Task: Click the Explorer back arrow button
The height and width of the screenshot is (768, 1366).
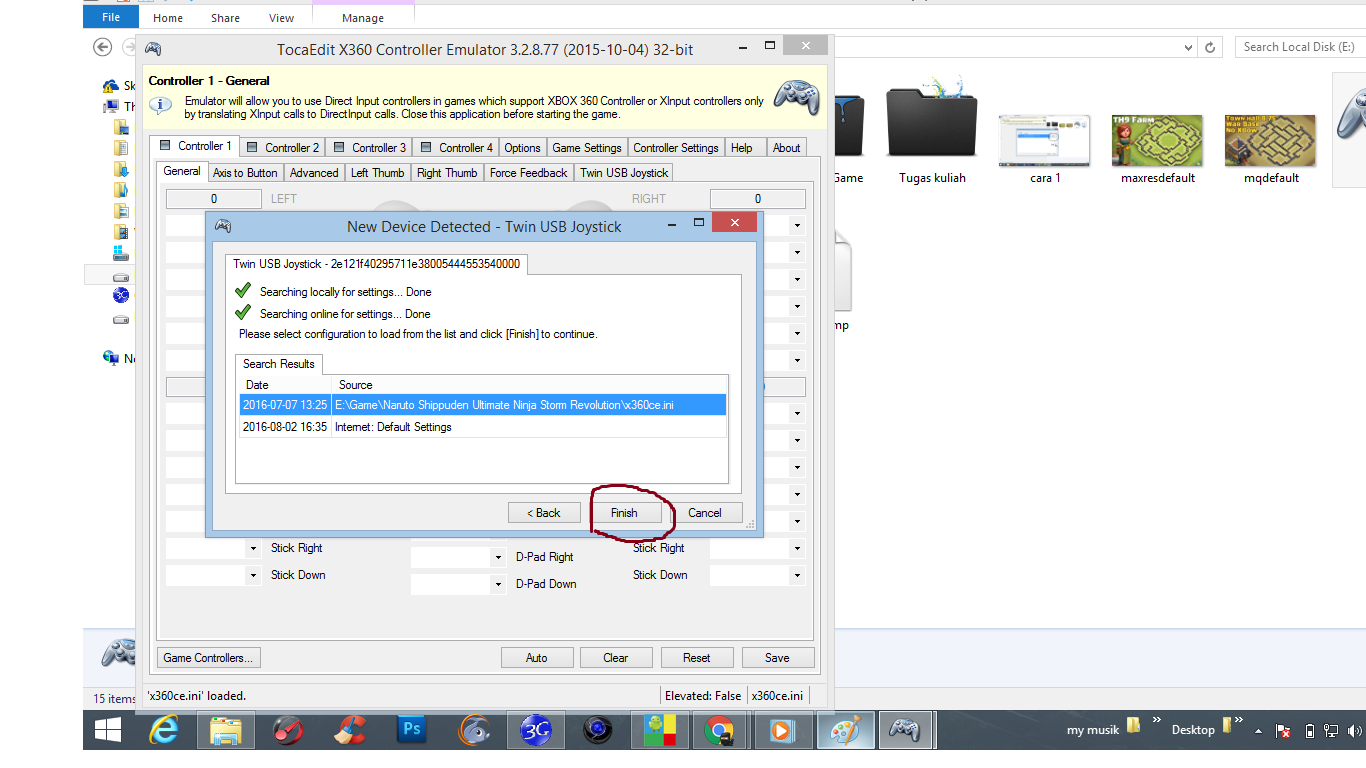Action: [102, 47]
